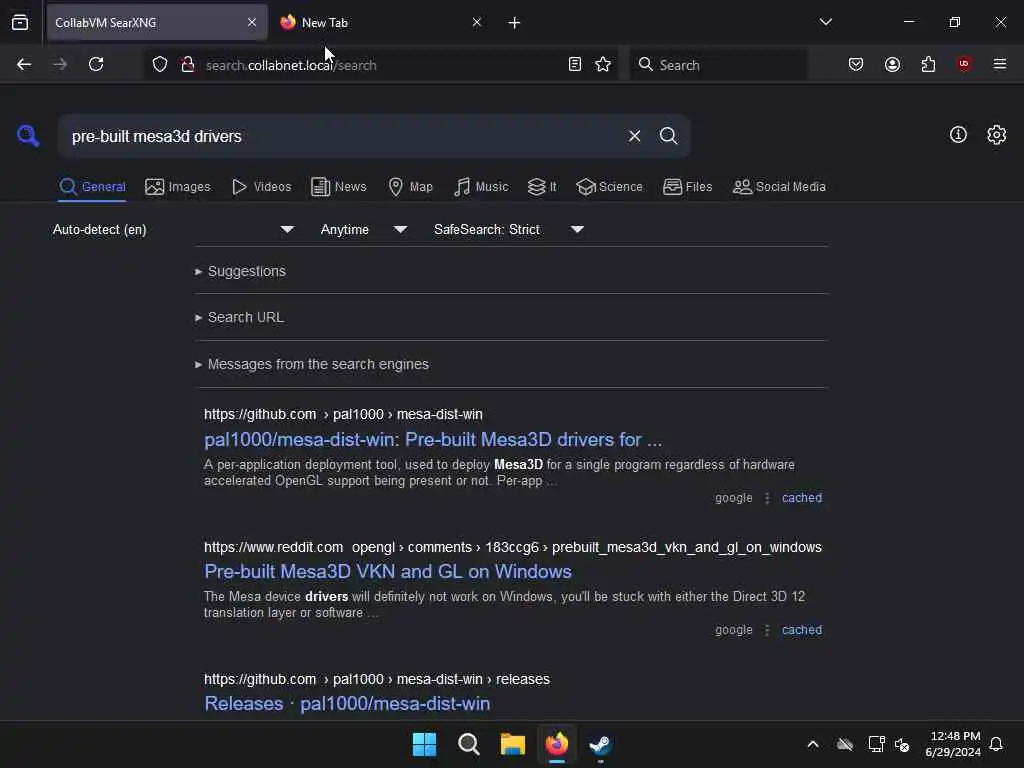Bookmark this page with the star icon
The image size is (1024, 768).
click(x=603, y=65)
